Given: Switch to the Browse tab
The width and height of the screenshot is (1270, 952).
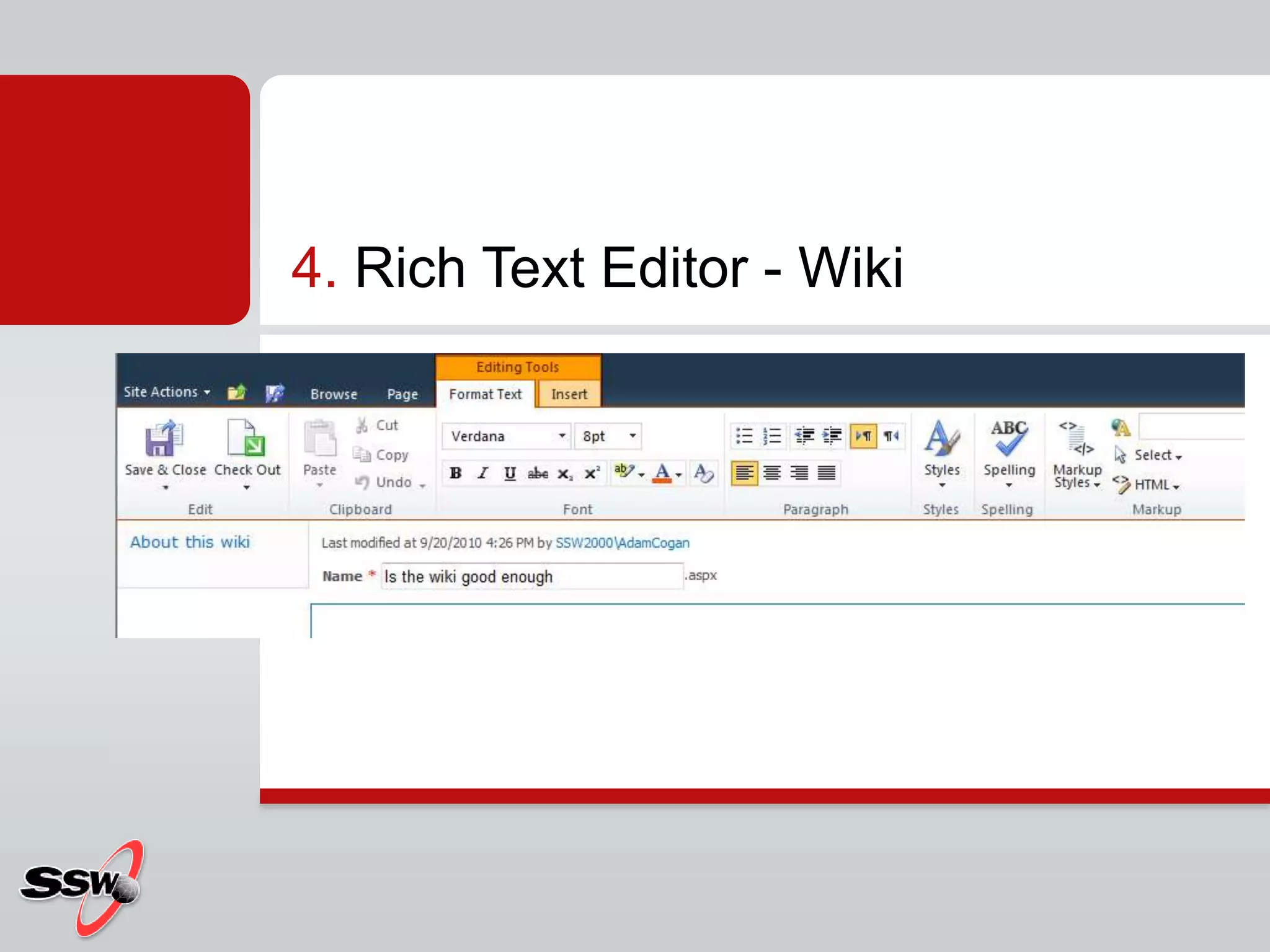Looking at the screenshot, I should pyautogui.click(x=334, y=394).
